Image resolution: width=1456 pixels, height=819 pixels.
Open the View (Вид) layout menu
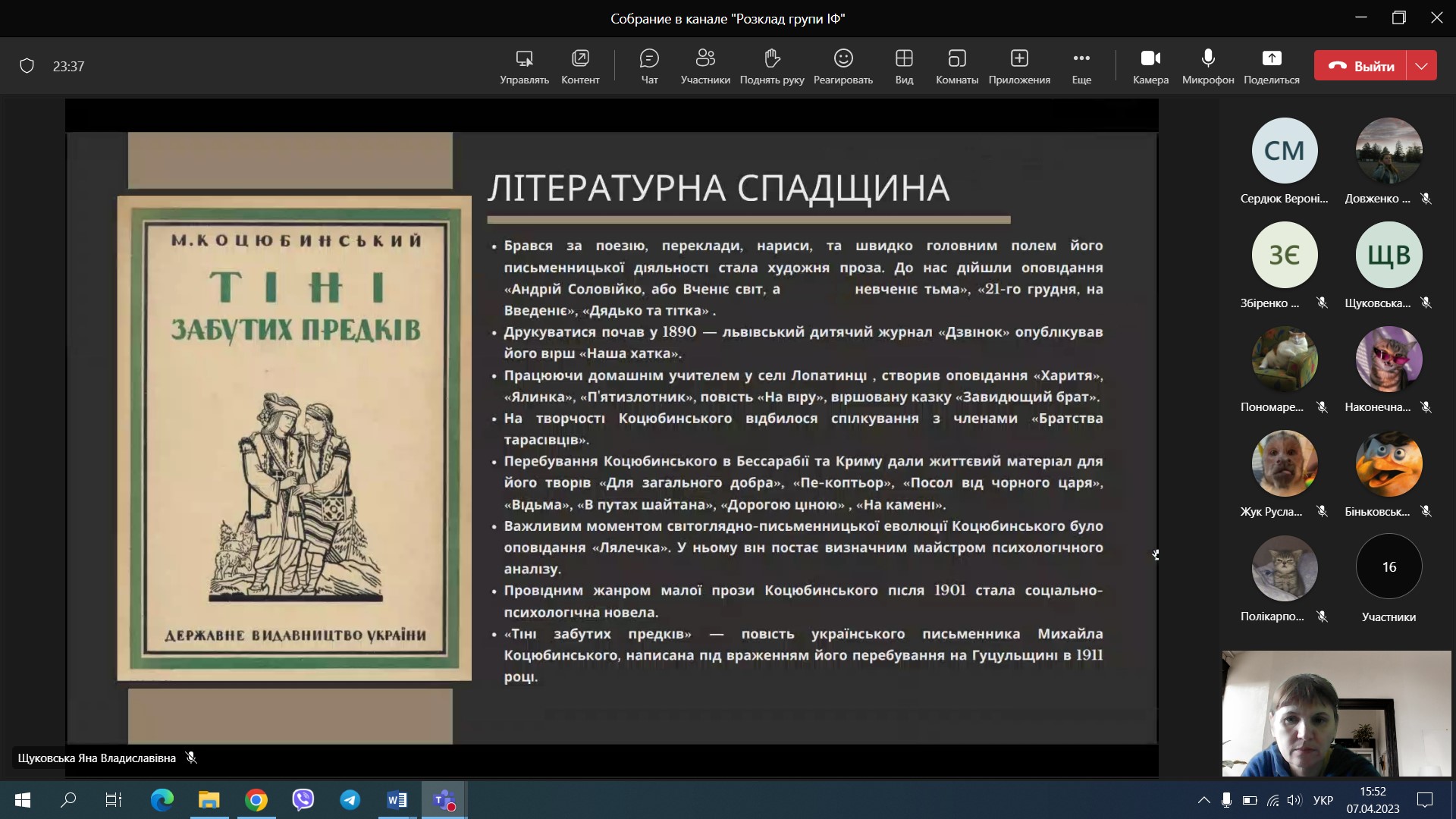pos(904,66)
